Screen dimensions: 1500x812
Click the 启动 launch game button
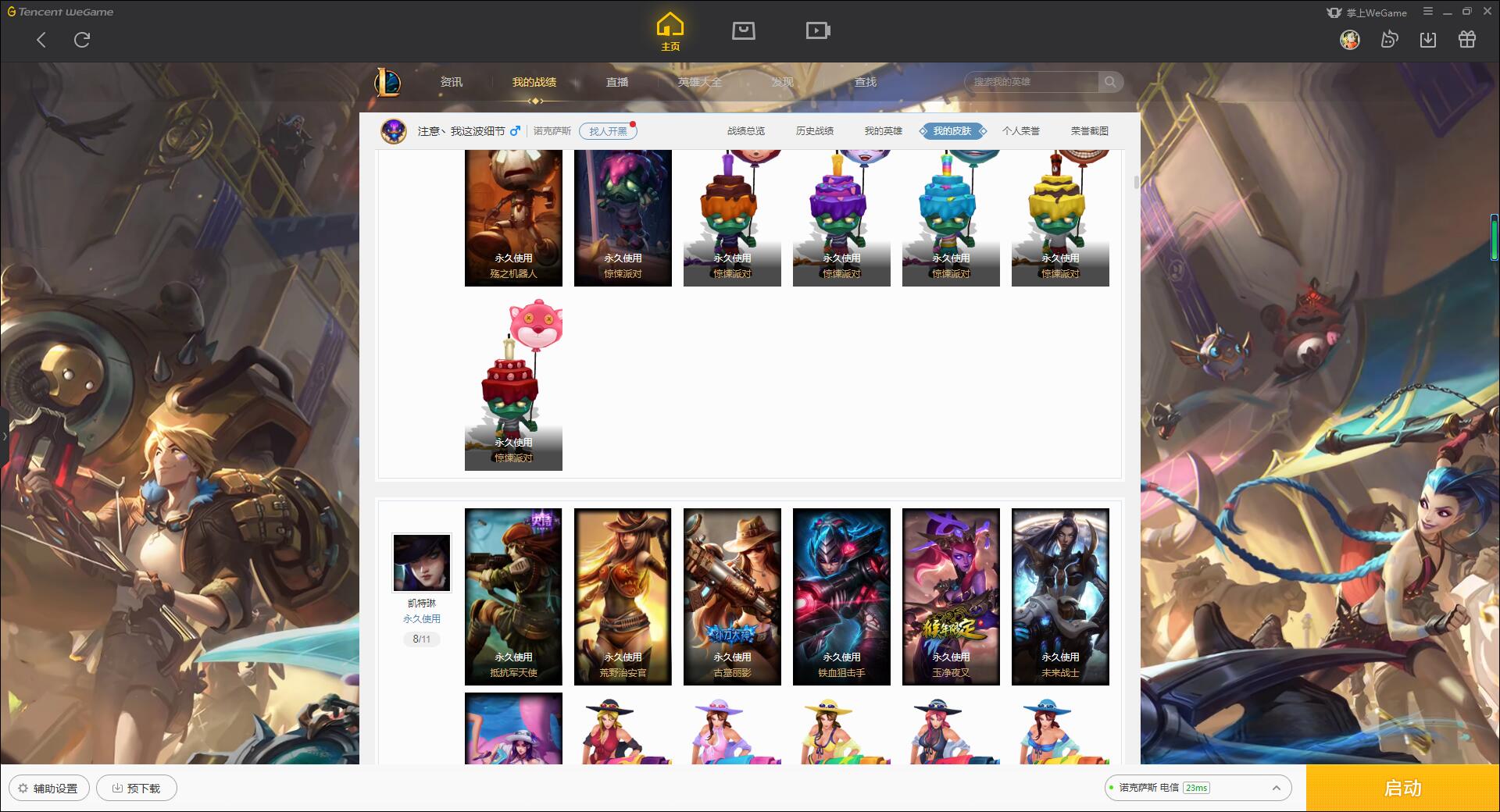(1403, 788)
